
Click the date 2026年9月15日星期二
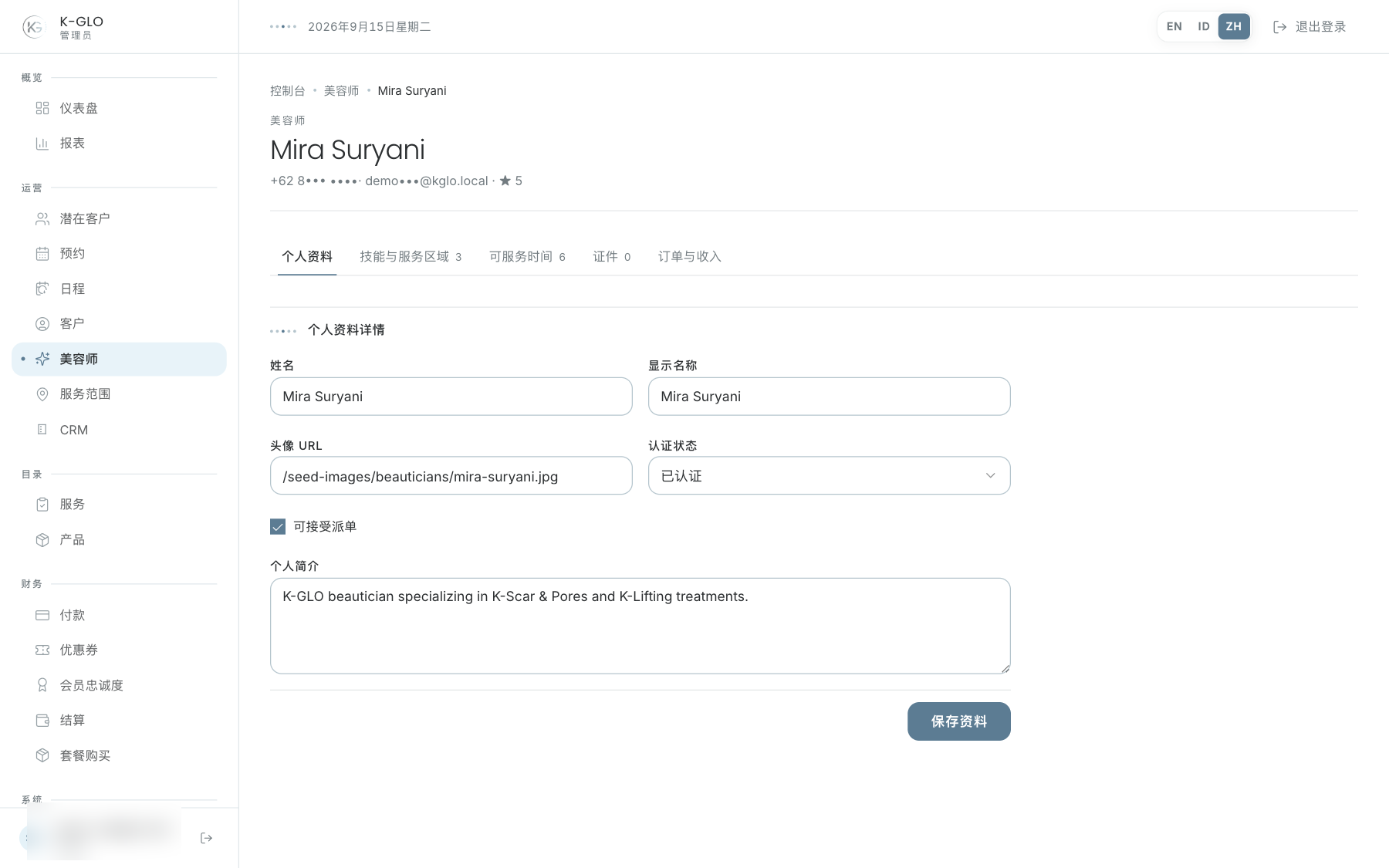tap(369, 27)
